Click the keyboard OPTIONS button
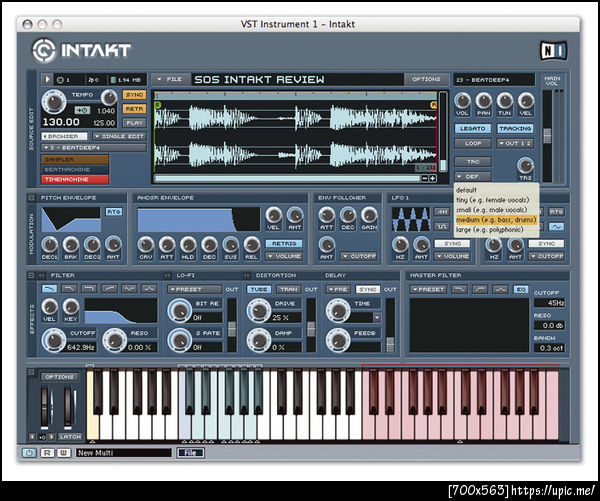The width and height of the screenshot is (600, 501). pos(59,377)
